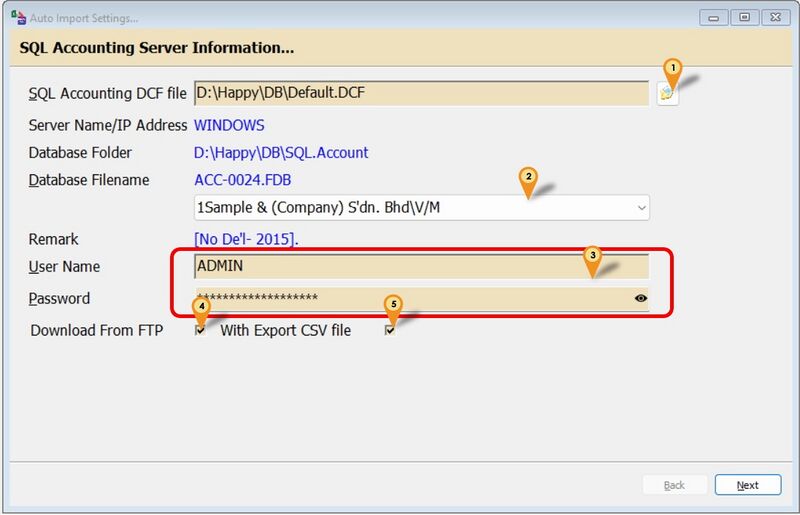Screen dimensions: 800x515
Task: Uncheck the With Export CSV file checkbox
Action: tap(390, 331)
